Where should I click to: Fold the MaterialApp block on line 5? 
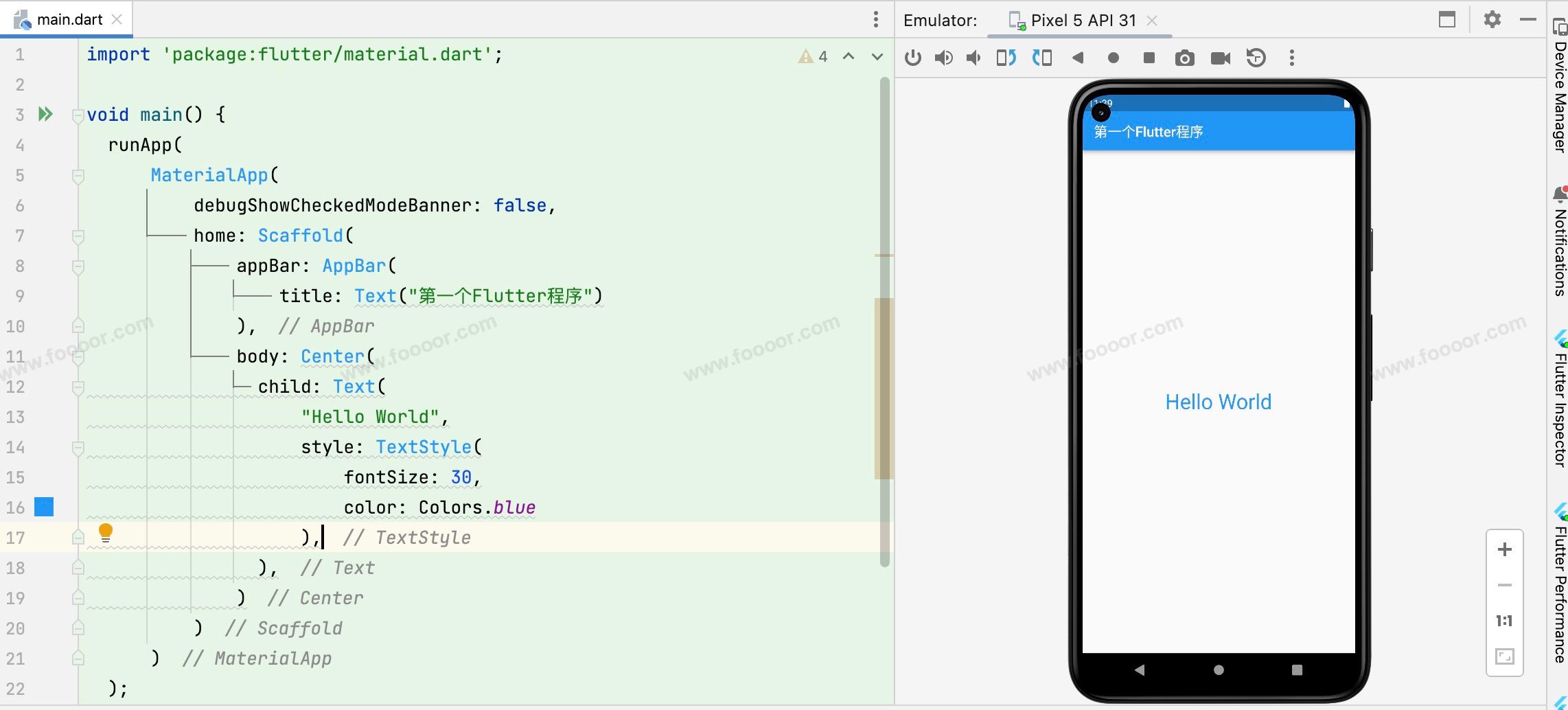[x=78, y=176]
